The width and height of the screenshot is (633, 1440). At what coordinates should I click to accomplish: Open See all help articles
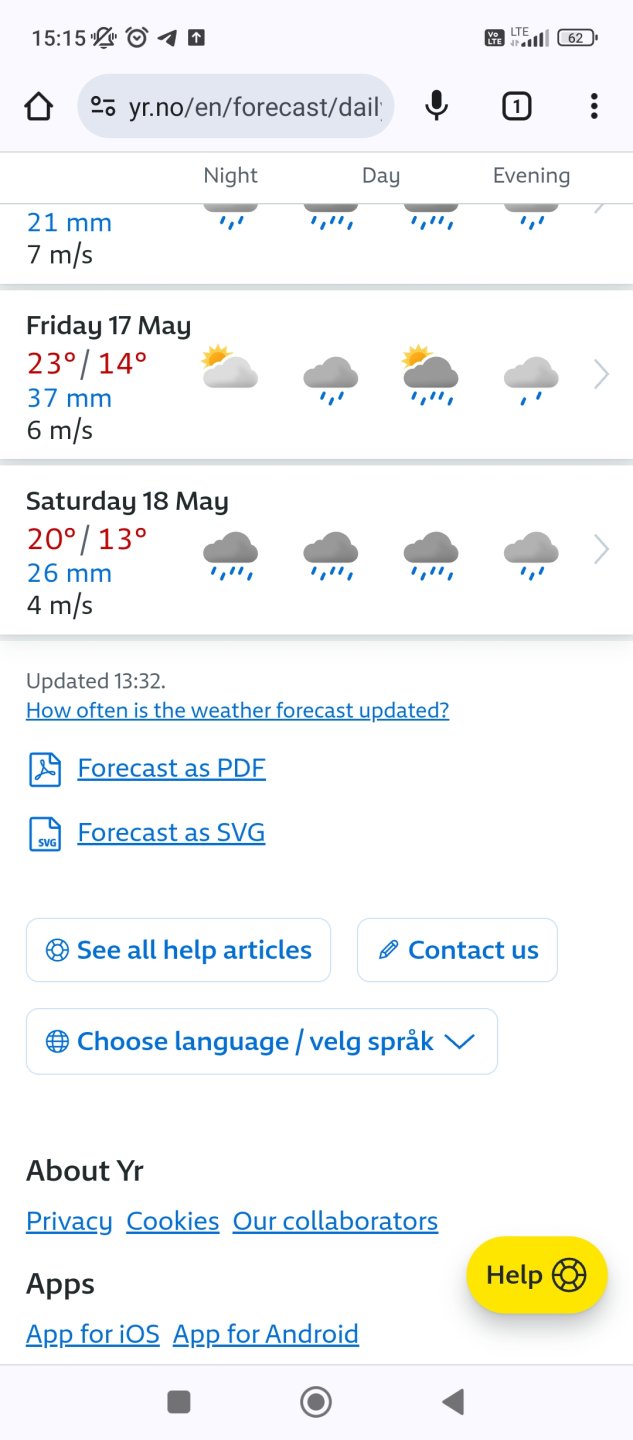tap(178, 950)
